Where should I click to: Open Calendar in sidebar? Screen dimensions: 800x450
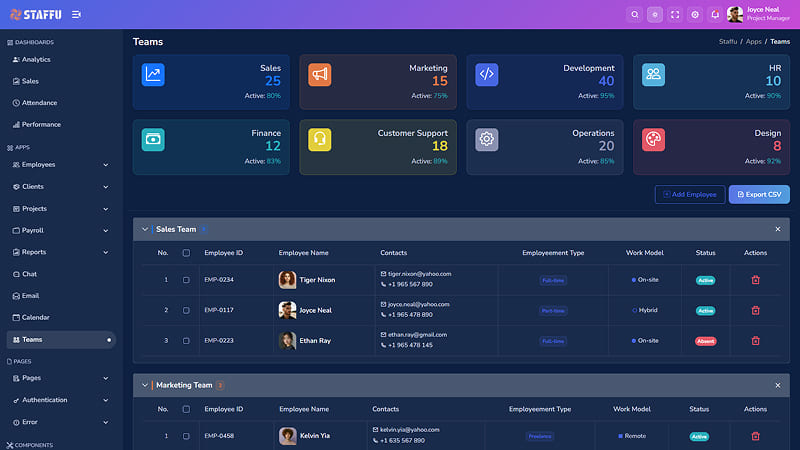tap(31, 317)
